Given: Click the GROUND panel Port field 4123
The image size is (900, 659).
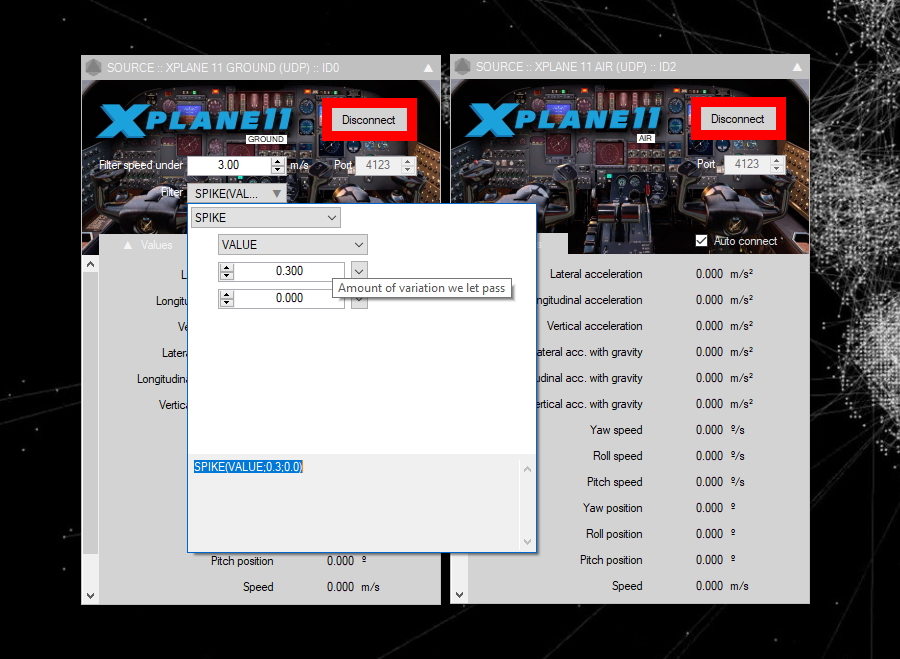Looking at the screenshot, I should click(378, 165).
